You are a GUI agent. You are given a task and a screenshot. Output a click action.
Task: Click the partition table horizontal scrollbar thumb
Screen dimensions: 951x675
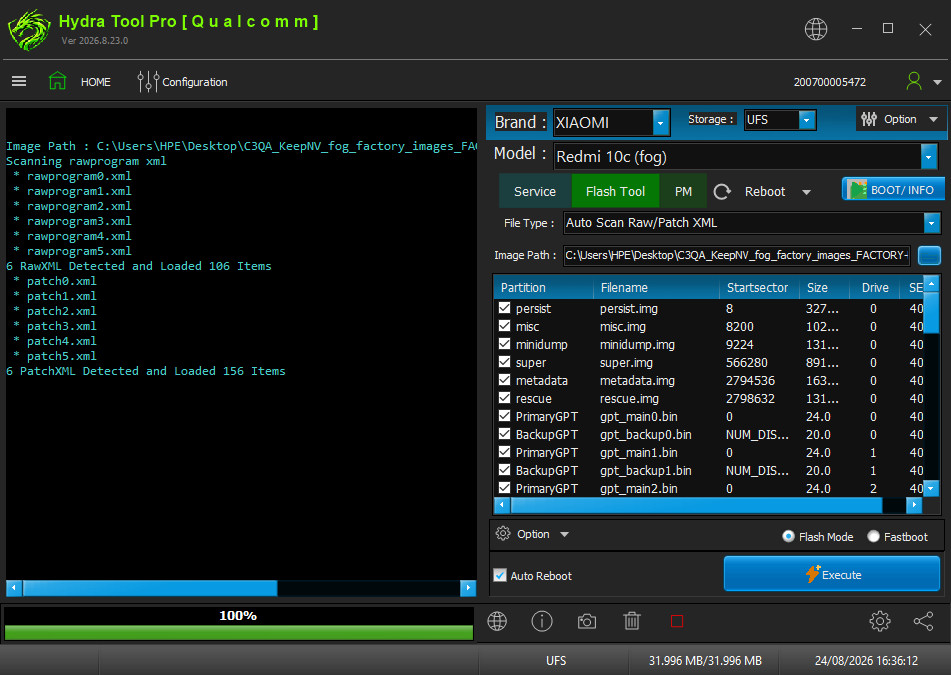tap(697, 504)
